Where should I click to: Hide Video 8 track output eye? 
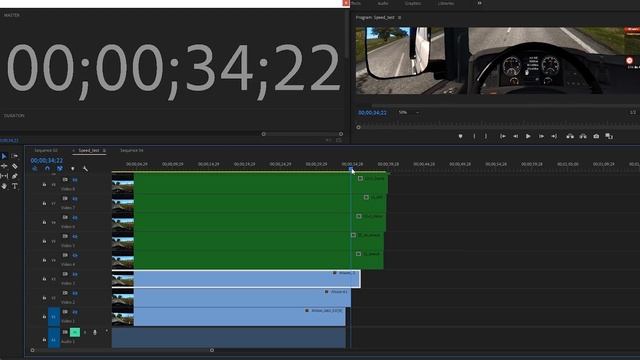click(75, 180)
